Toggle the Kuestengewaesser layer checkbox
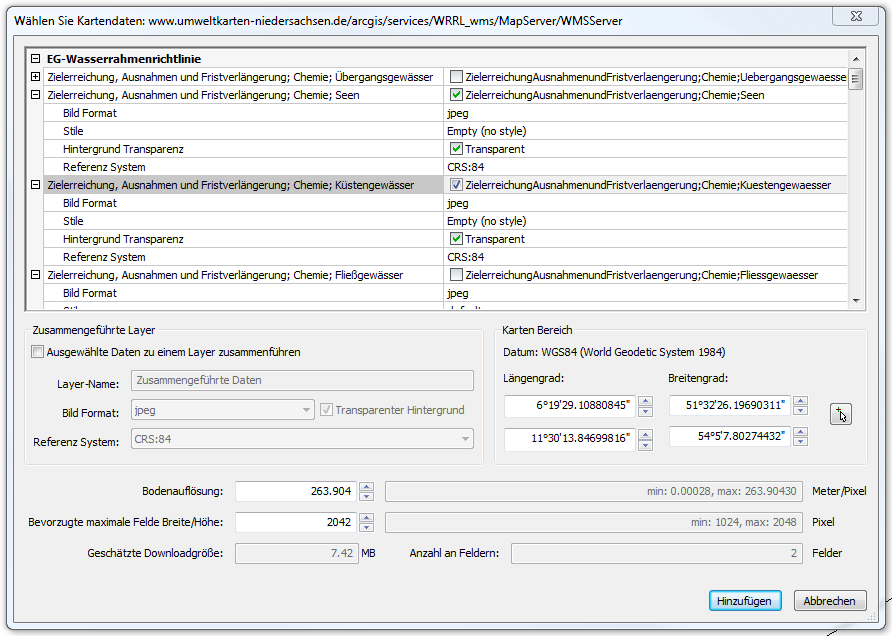Image resolution: width=892 pixels, height=636 pixels. pyautogui.click(x=456, y=185)
